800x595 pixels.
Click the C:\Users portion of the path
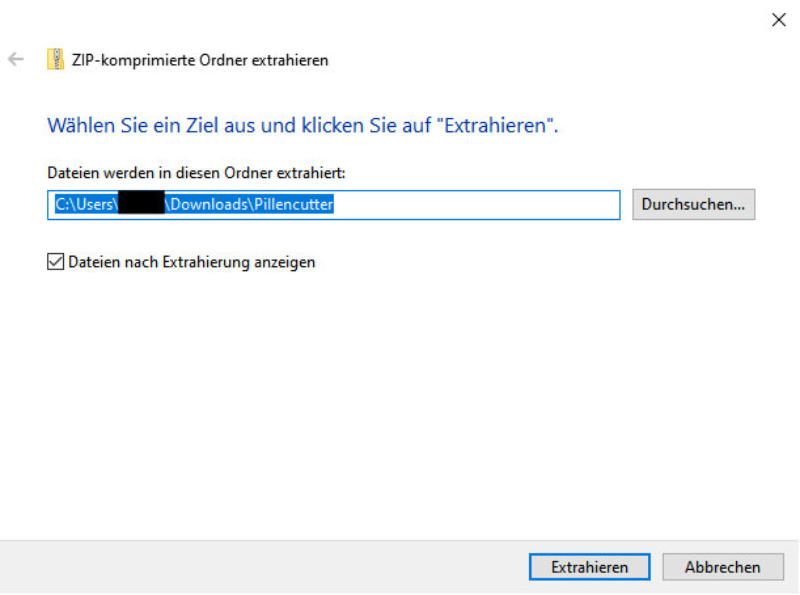coord(84,205)
